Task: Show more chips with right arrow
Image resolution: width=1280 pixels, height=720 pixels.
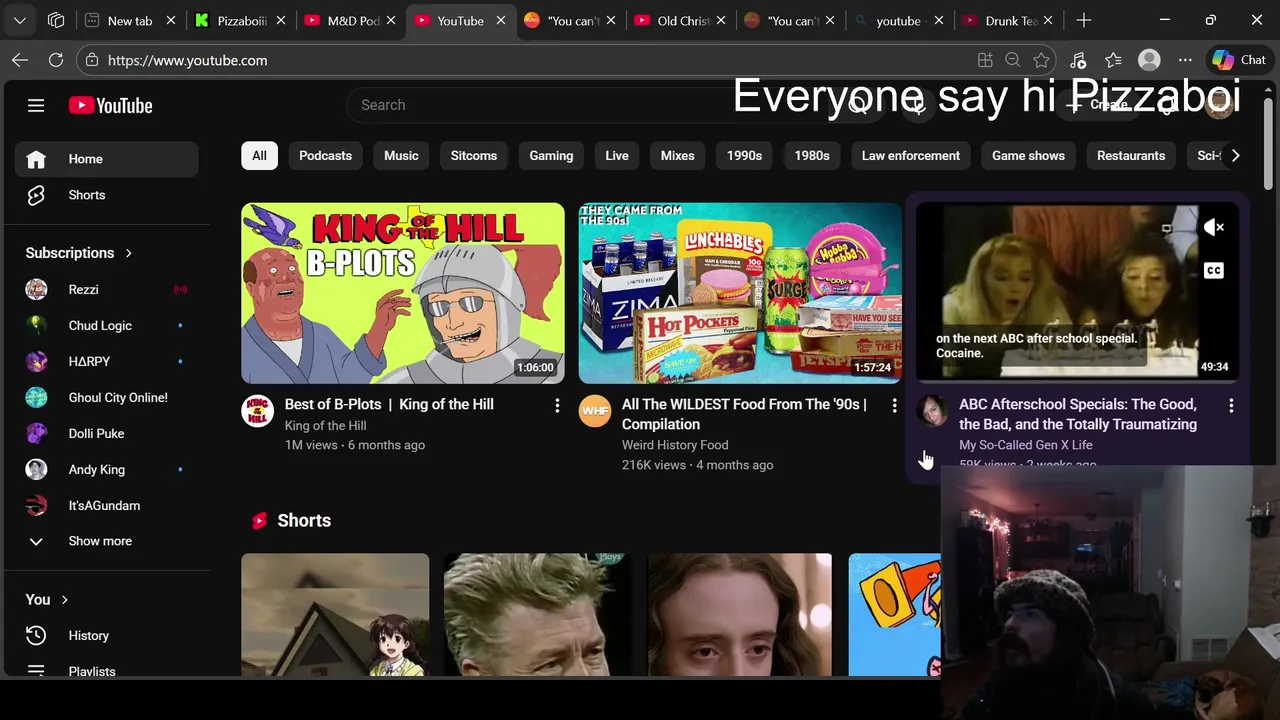Action: click(1235, 155)
